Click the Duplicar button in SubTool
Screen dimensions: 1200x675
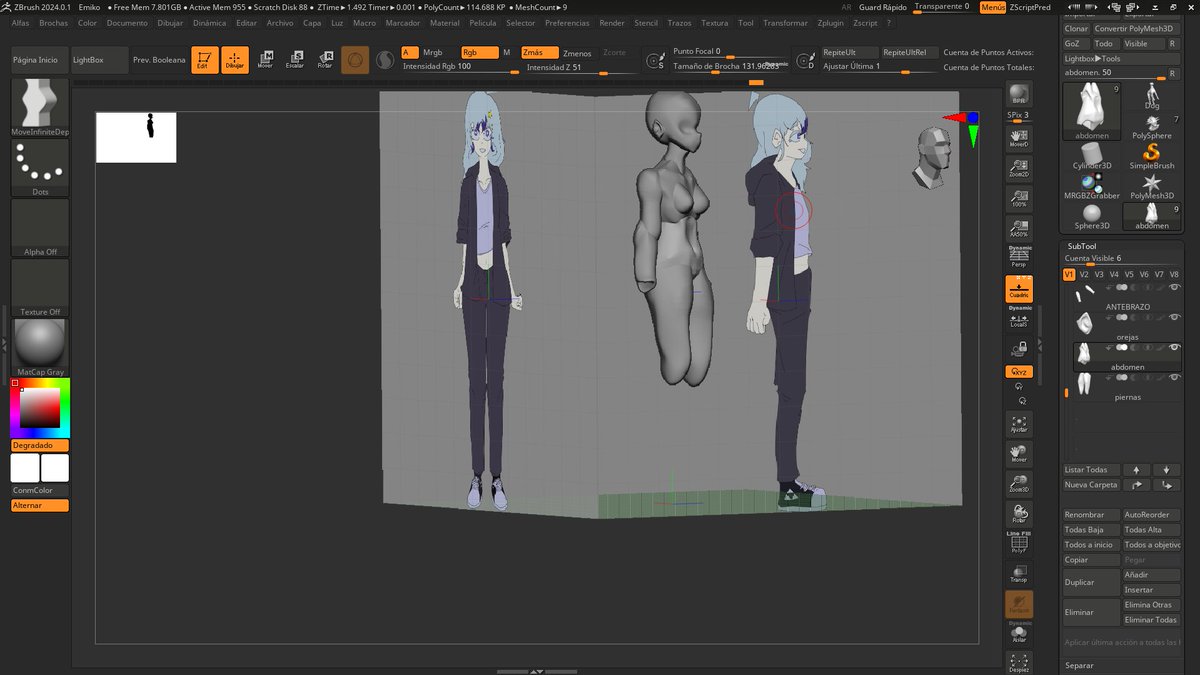(1090, 582)
